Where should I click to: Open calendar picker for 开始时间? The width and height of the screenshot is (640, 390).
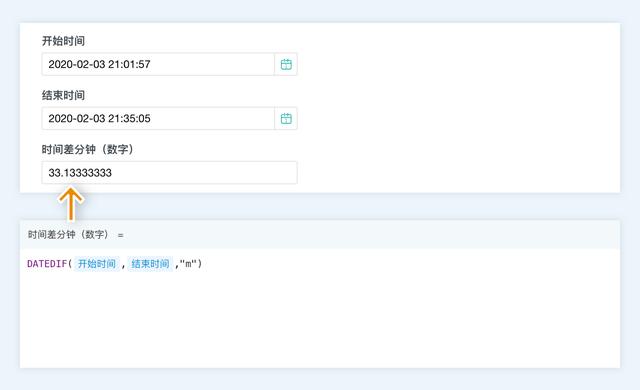(x=286, y=64)
